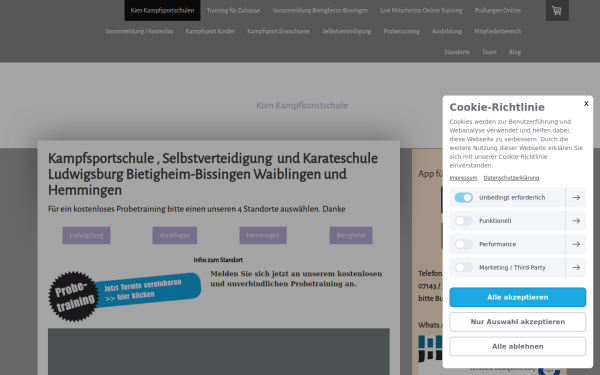This screenshot has width=600, height=375.
Task: Open Team menu item
Action: [x=489, y=52]
